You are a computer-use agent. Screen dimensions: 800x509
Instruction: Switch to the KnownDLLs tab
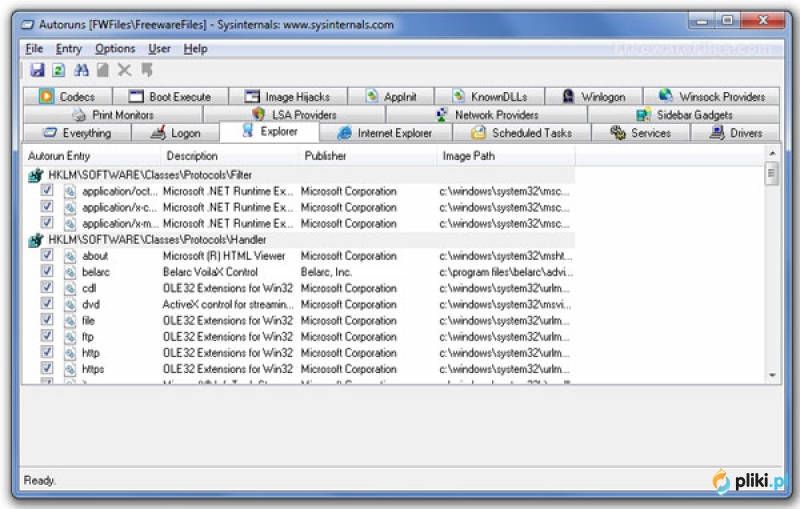[x=490, y=96]
